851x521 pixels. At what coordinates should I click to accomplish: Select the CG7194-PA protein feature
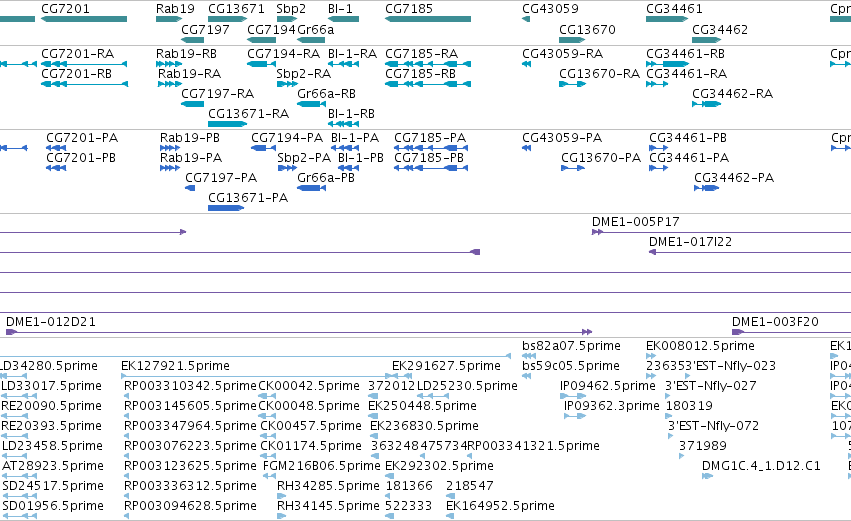click(x=263, y=148)
